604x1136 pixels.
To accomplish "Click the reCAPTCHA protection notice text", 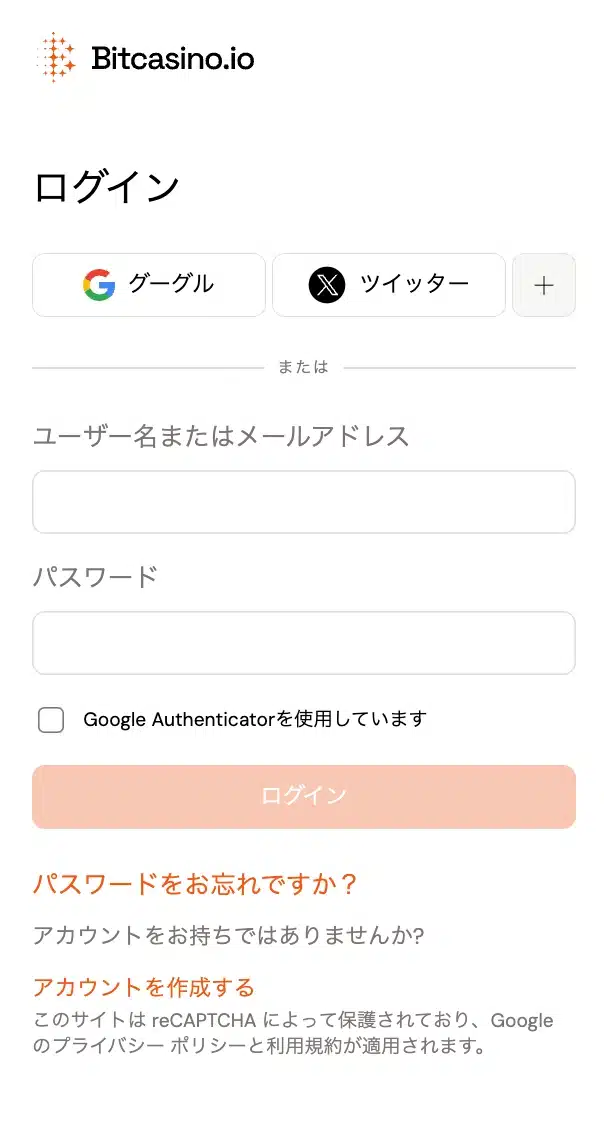I will coord(293,1034).
